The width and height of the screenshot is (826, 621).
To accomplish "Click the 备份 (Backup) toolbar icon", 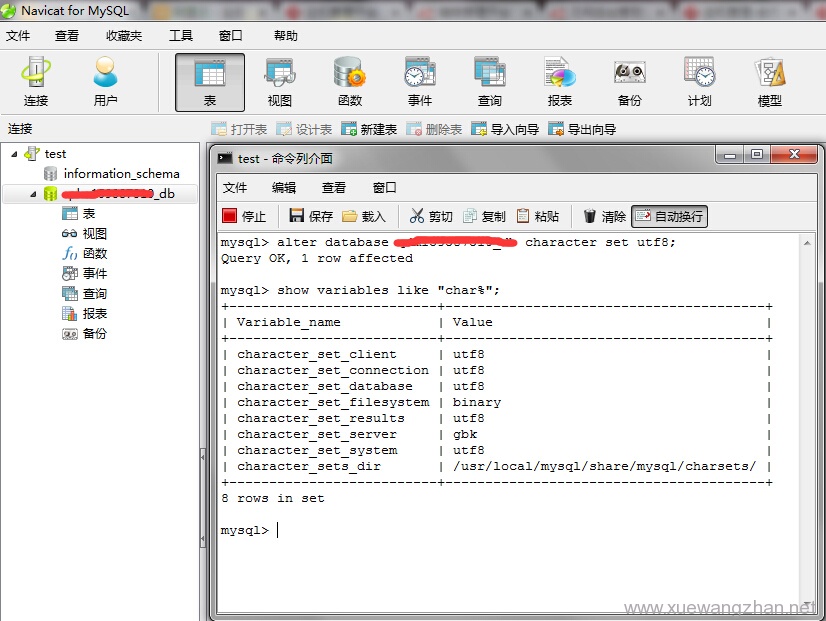I will [x=629, y=81].
